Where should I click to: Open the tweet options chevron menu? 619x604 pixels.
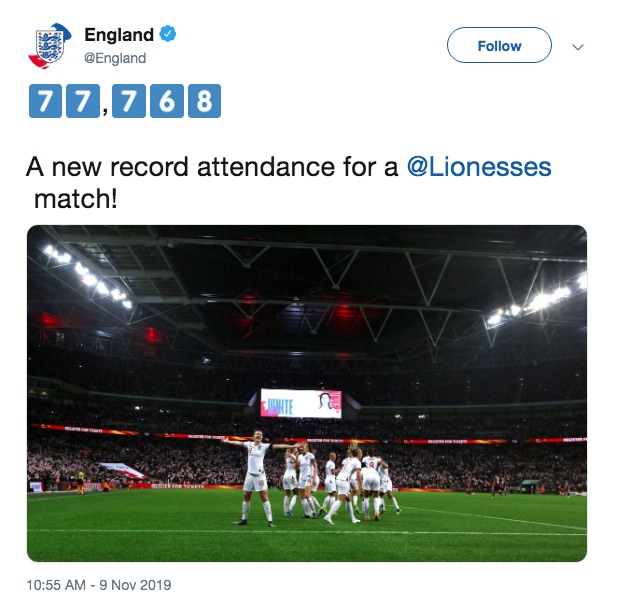[x=577, y=46]
